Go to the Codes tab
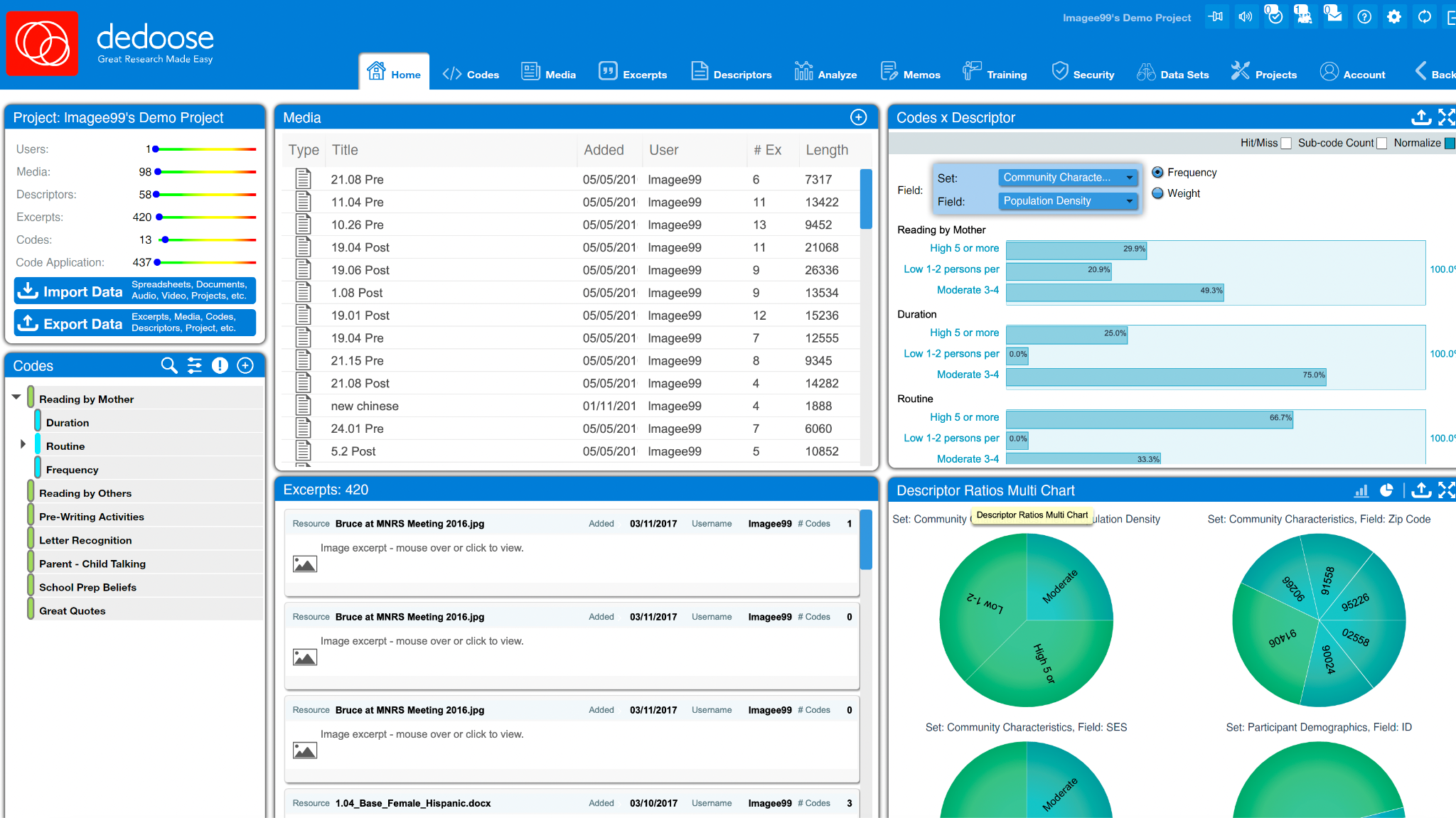Screen dimensions: 1456x818 [x=471, y=74]
